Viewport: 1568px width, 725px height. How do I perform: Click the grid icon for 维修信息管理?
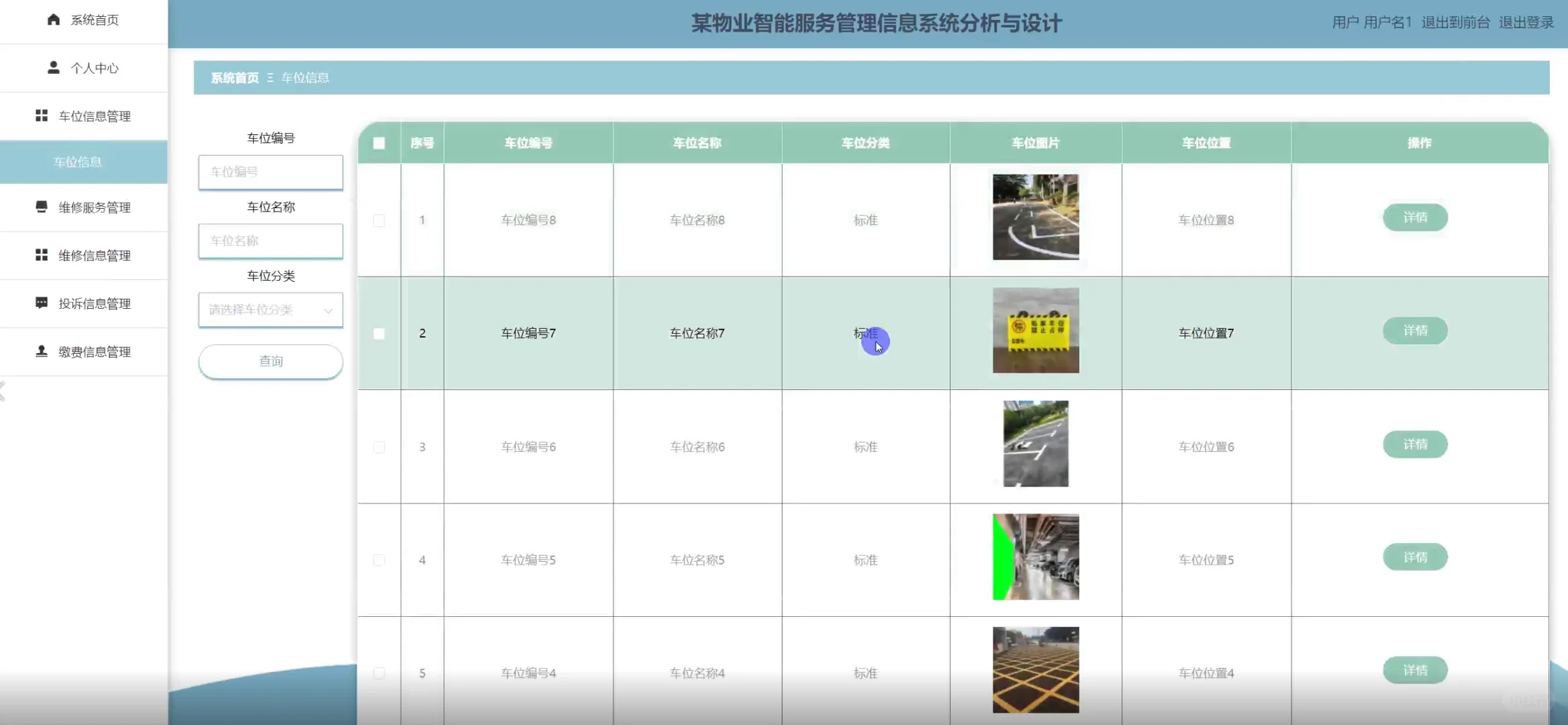[40, 255]
